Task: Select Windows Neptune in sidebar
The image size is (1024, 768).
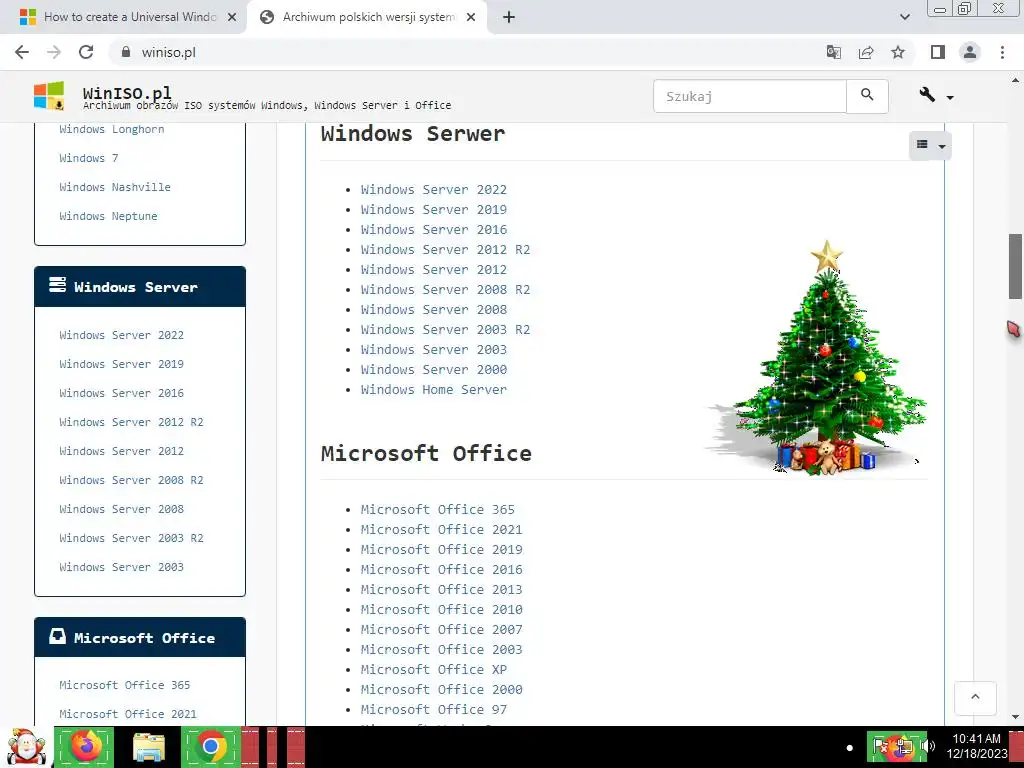Action: coord(108,216)
